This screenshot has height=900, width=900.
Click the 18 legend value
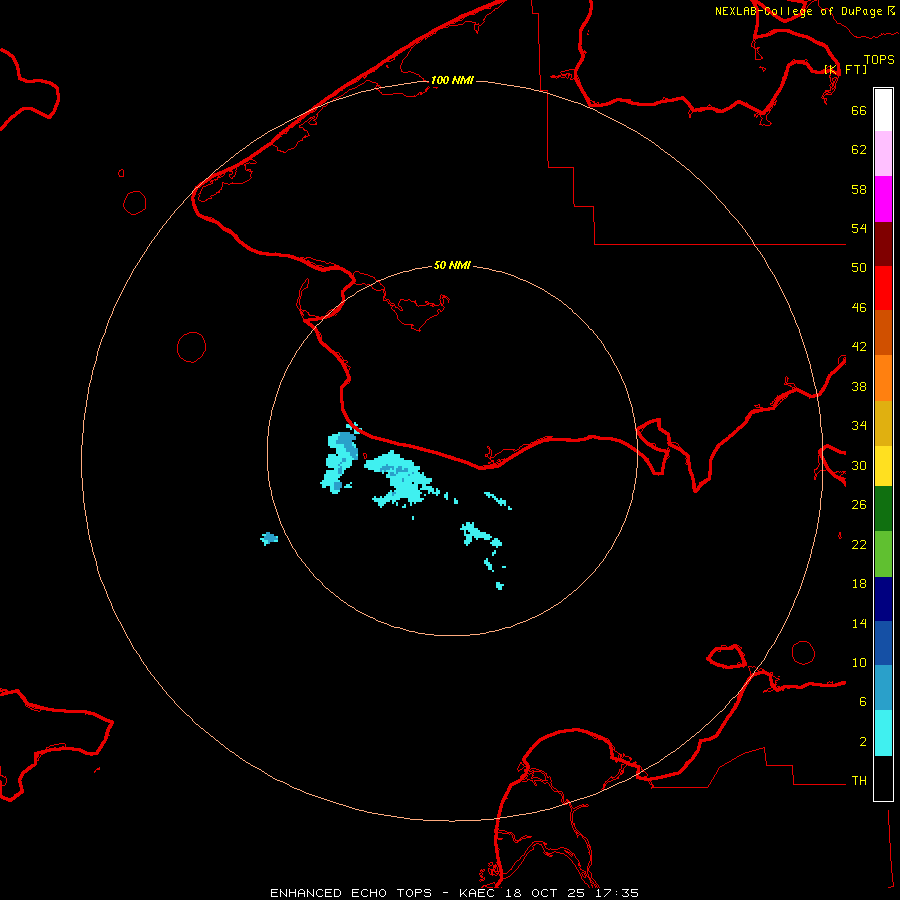tap(859, 584)
